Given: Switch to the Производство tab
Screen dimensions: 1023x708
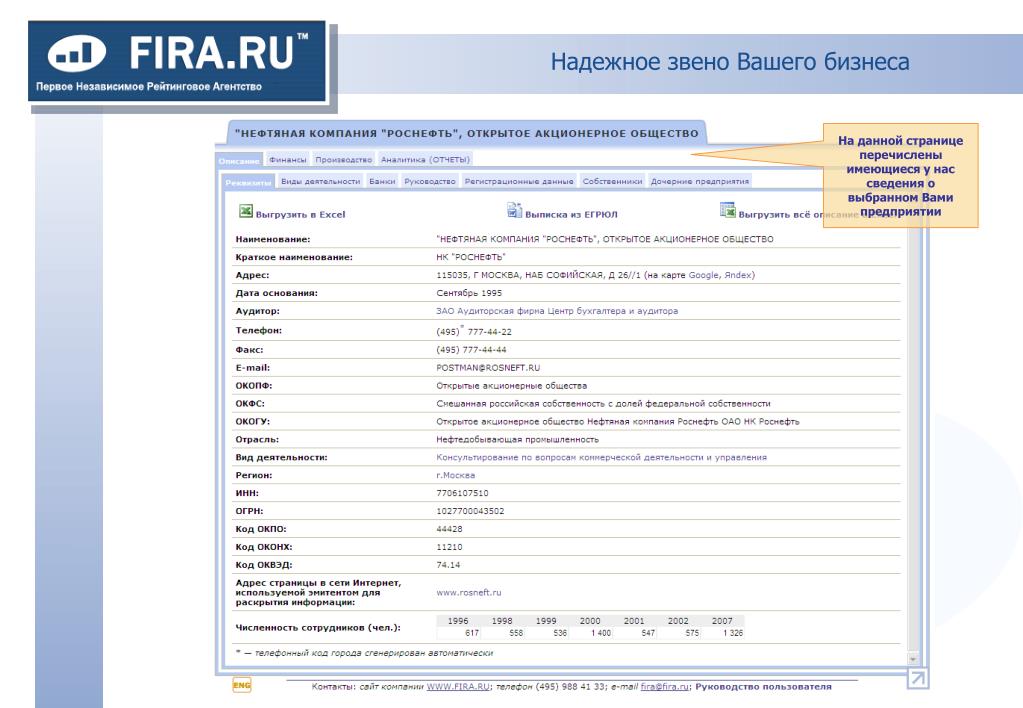Looking at the screenshot, I should tap(343, 160).
